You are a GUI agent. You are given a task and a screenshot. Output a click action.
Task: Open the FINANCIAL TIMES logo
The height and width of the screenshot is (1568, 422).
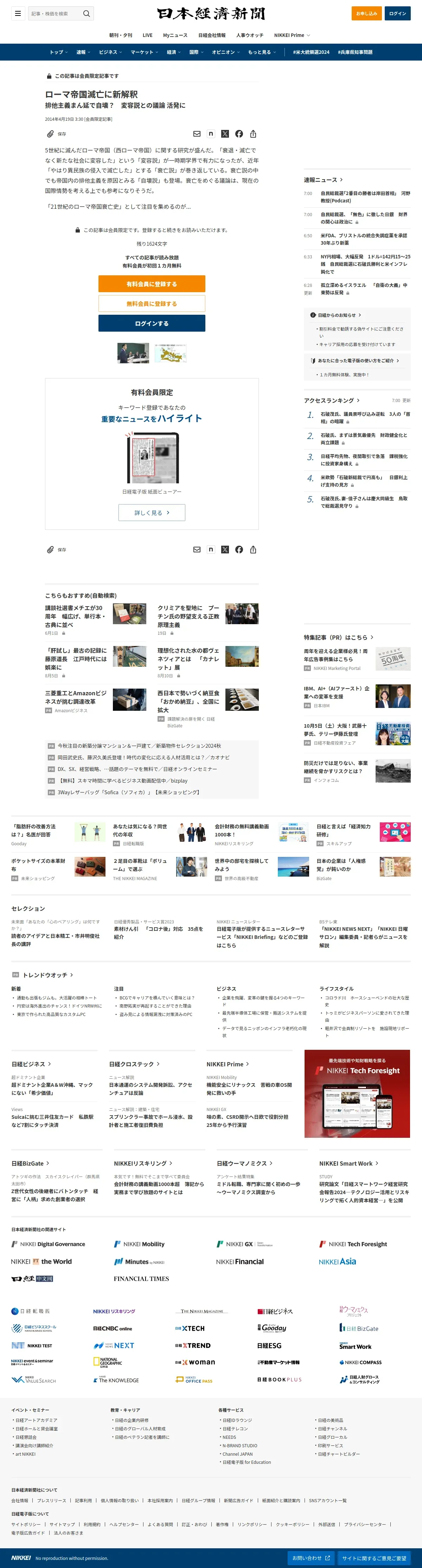[x=141, y=1279]
